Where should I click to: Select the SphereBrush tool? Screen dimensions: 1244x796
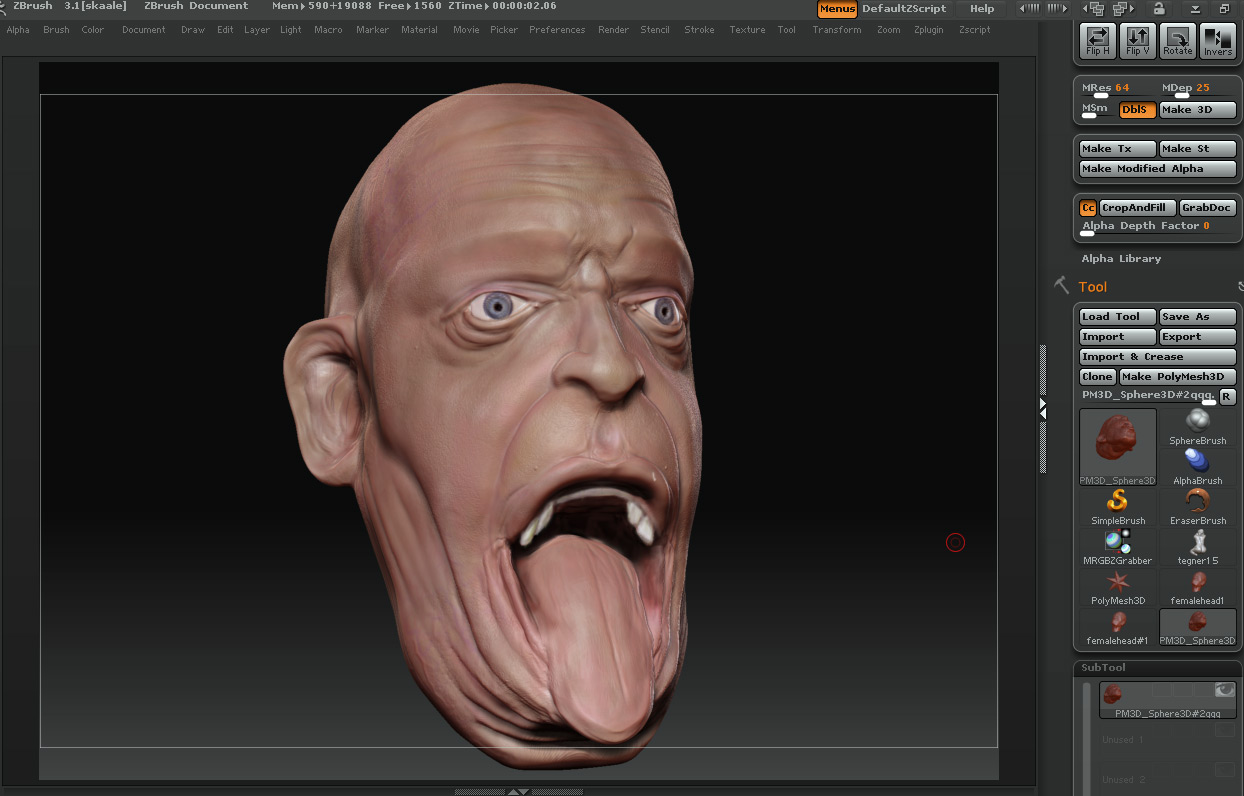coord(1197,427)
